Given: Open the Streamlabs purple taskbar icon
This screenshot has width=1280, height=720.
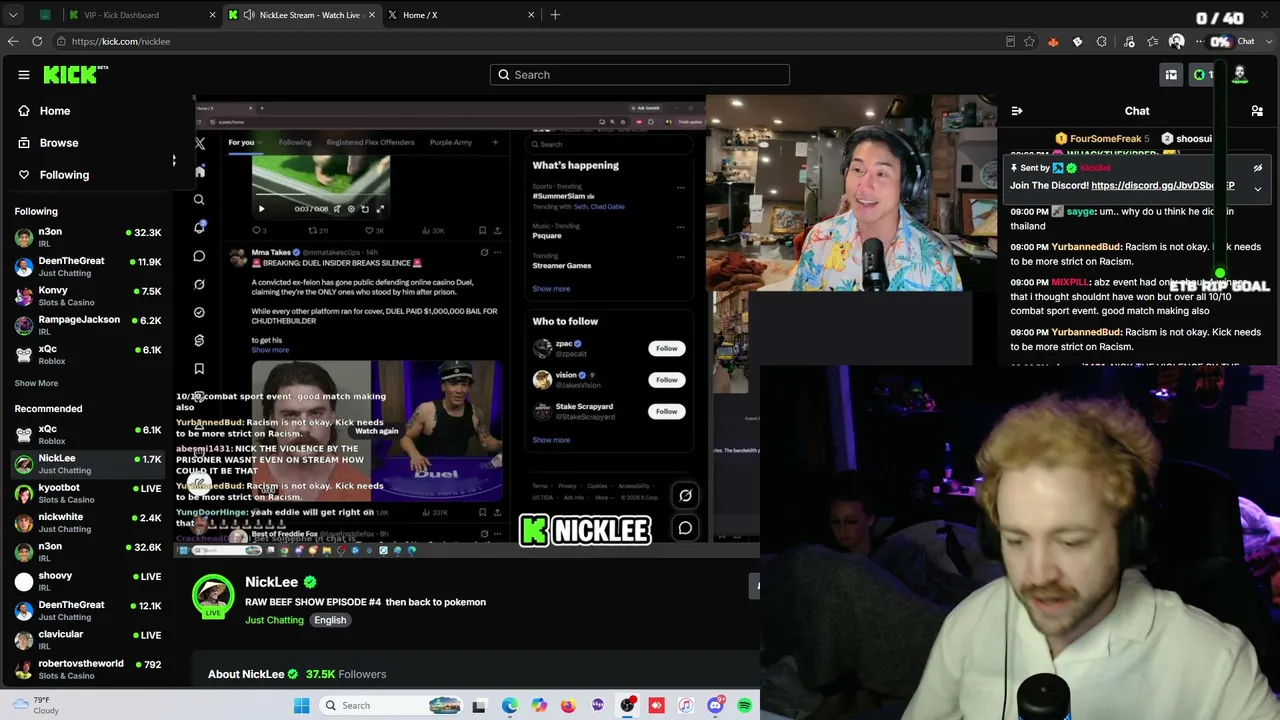Looking at the screenshot, I should coord(598,705).
